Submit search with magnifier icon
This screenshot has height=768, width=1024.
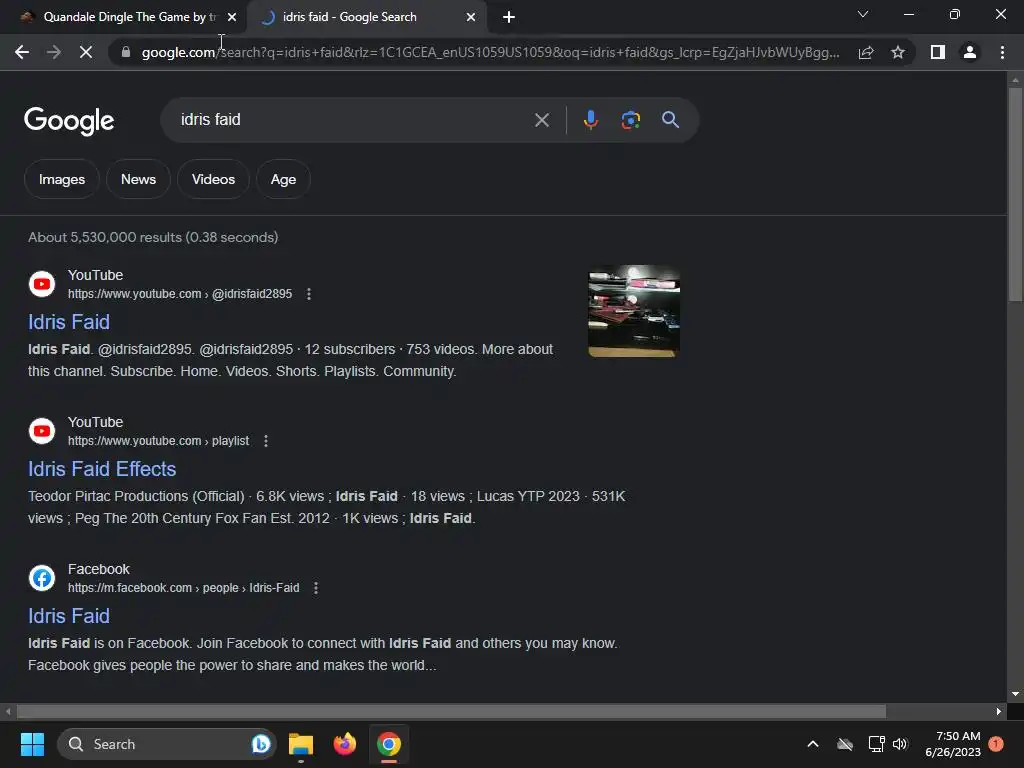coord(671,120)
